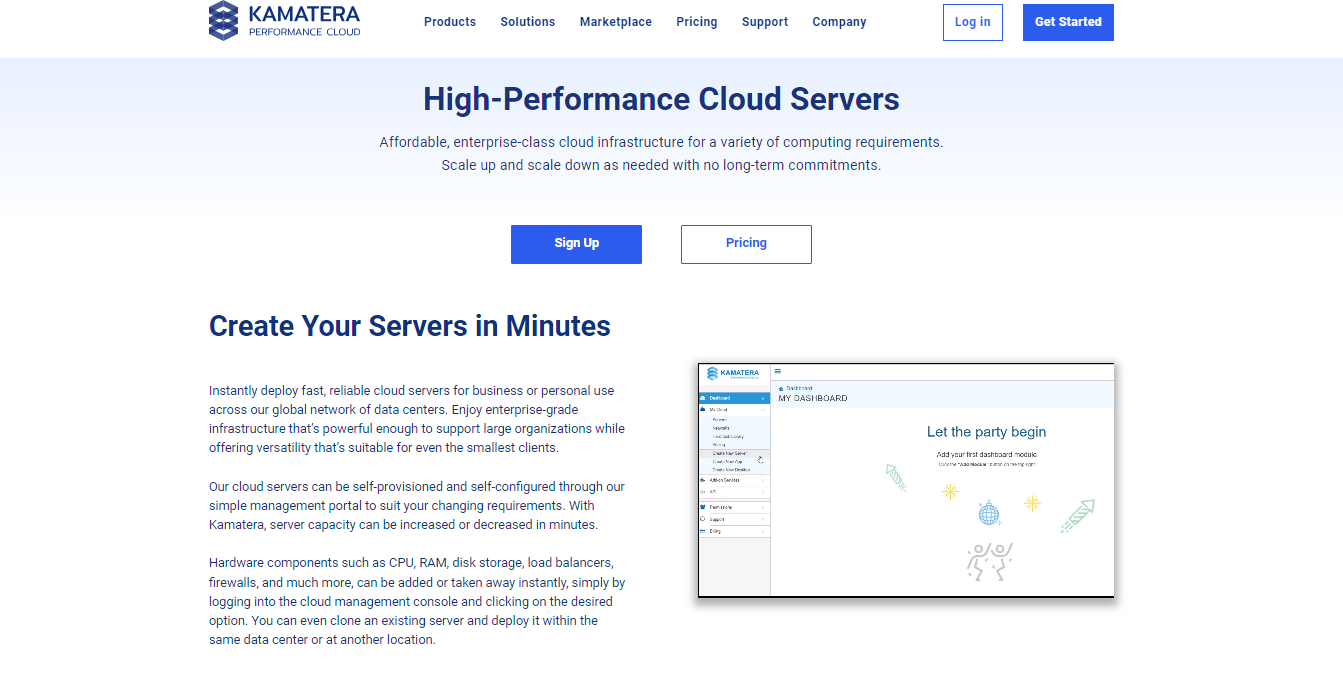1343x691 pixels.
Task: Collapse the My Cloud section chevron
Action: 763,409
